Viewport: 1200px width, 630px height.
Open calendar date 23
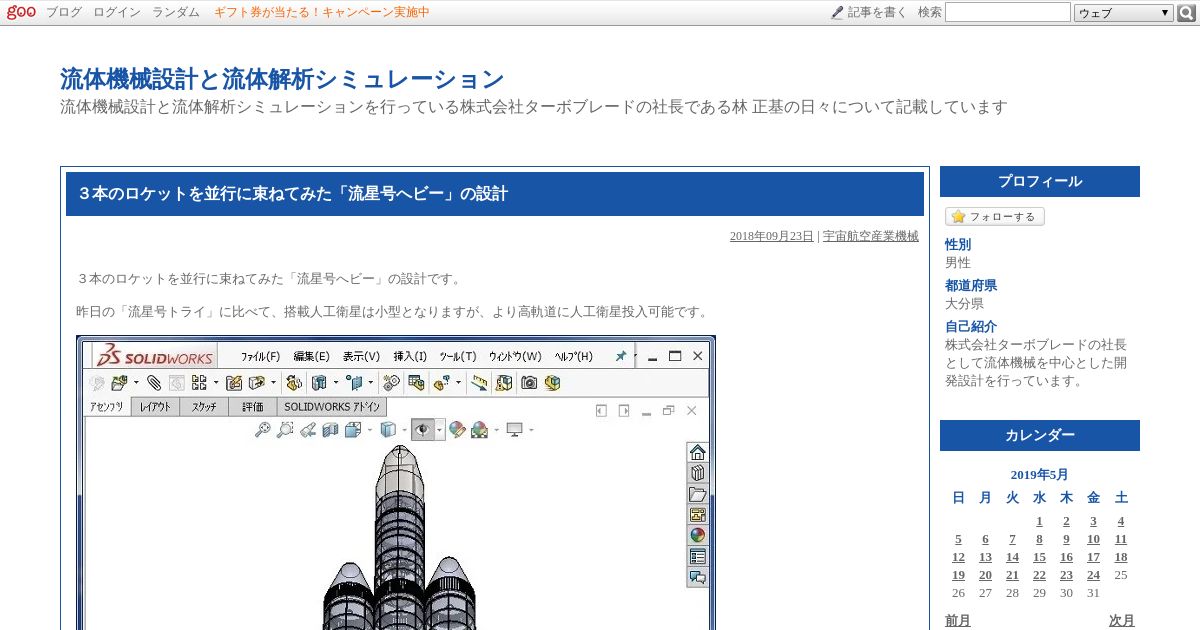(x=1067, y=575)
